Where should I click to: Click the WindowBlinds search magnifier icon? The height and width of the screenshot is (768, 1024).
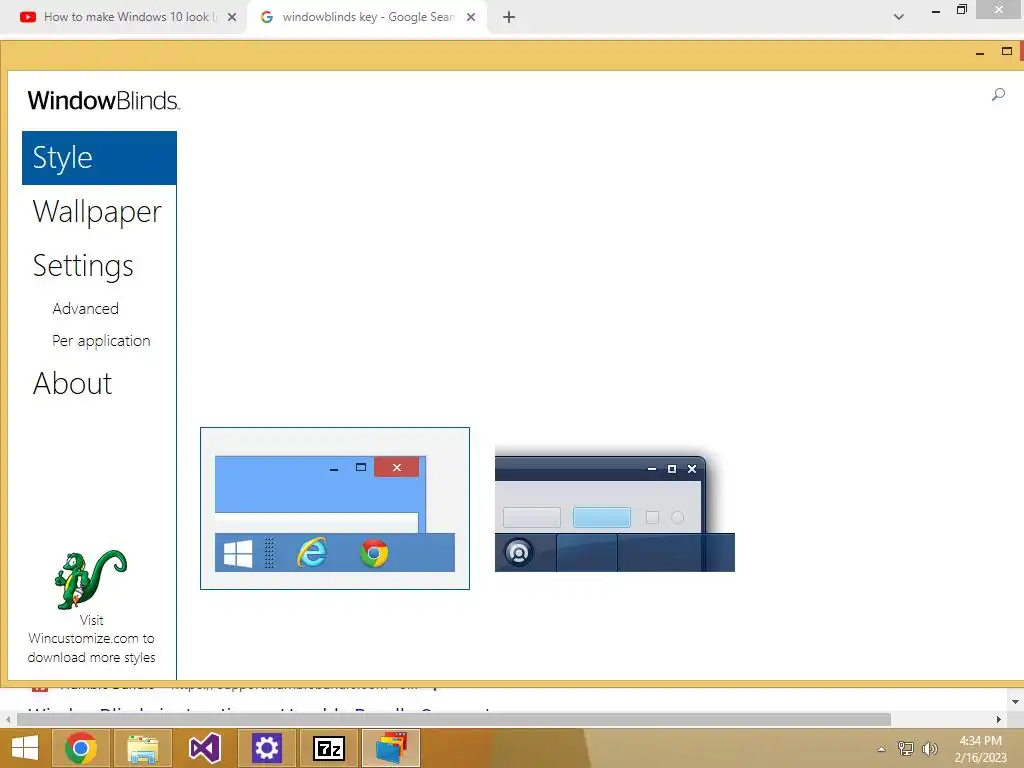click(998, 95)
